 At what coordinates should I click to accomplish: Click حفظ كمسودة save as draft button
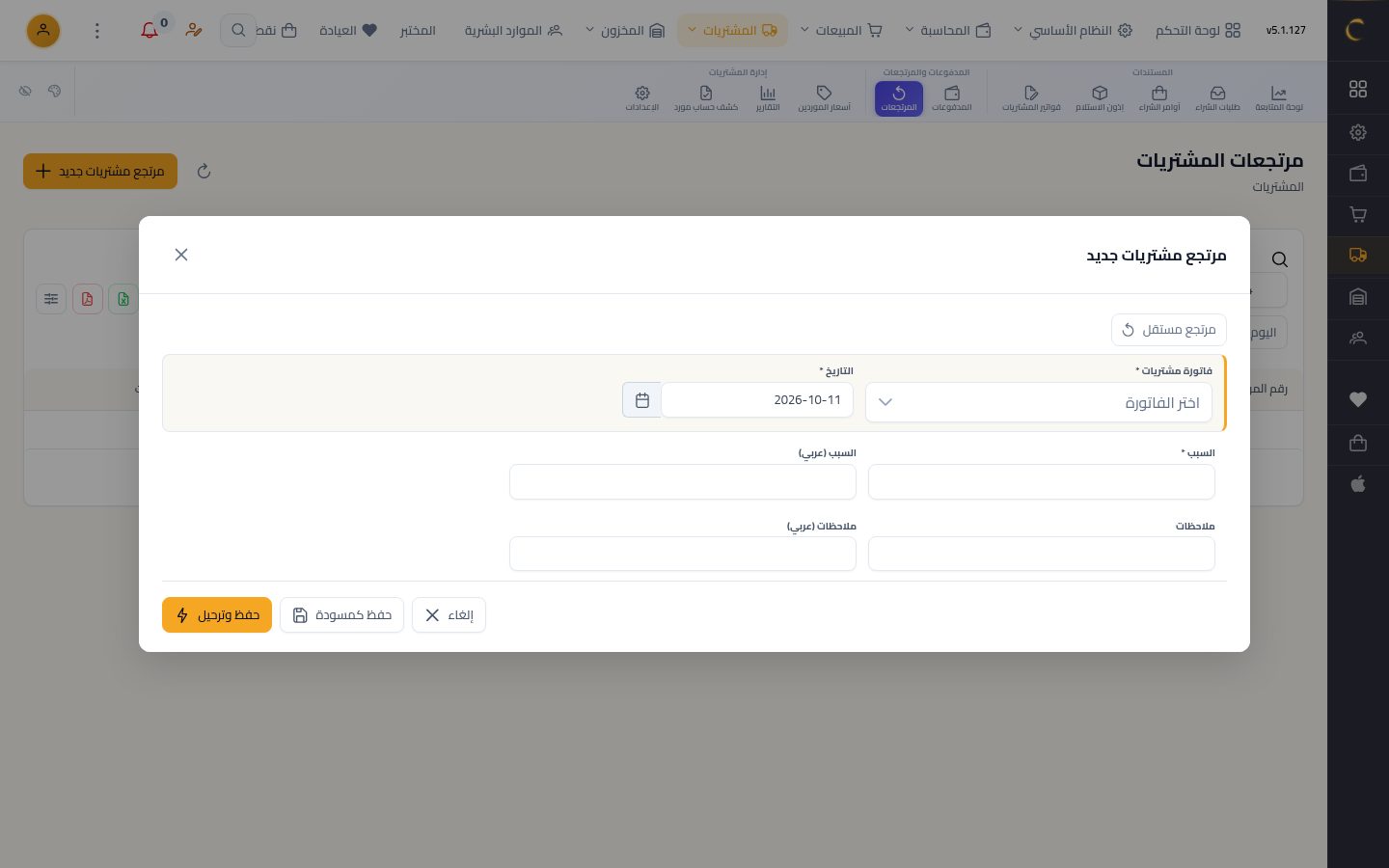coord(341,615)
